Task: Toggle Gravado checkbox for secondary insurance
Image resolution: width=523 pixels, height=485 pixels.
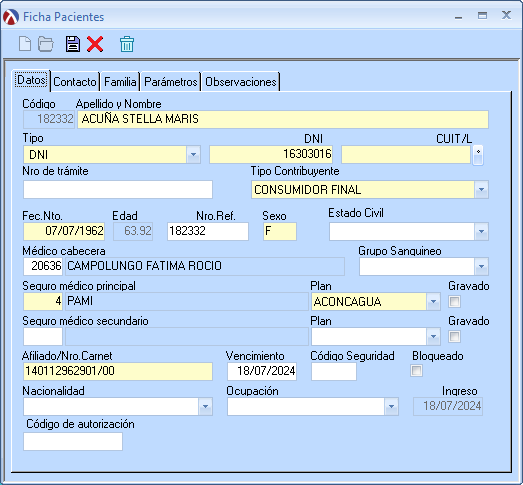Action: pyautogui.click(x=454, y=336)
